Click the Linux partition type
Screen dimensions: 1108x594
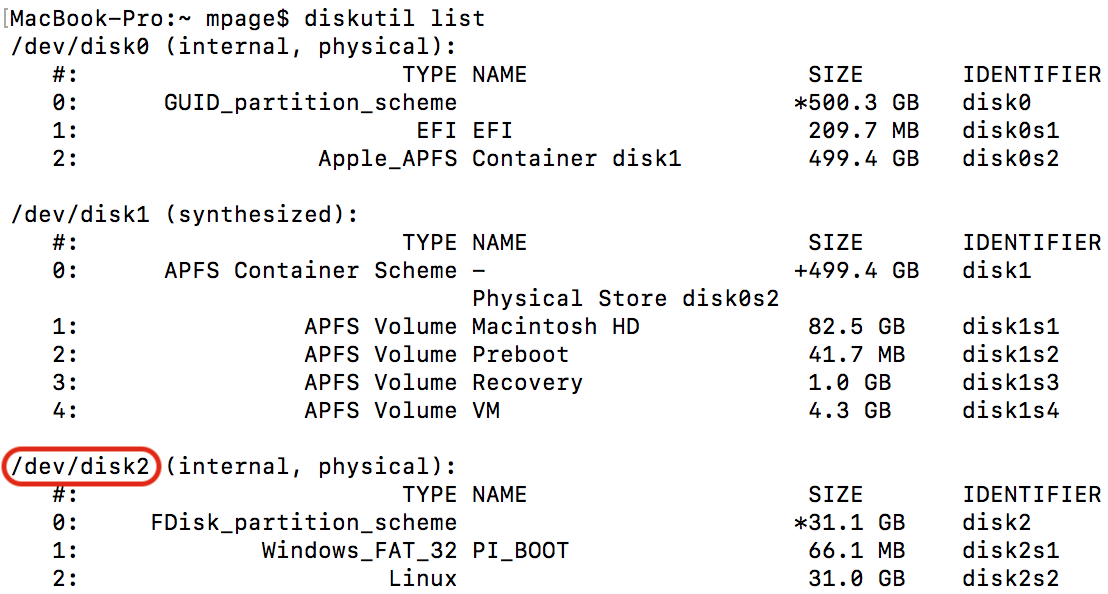click(422, 579)
